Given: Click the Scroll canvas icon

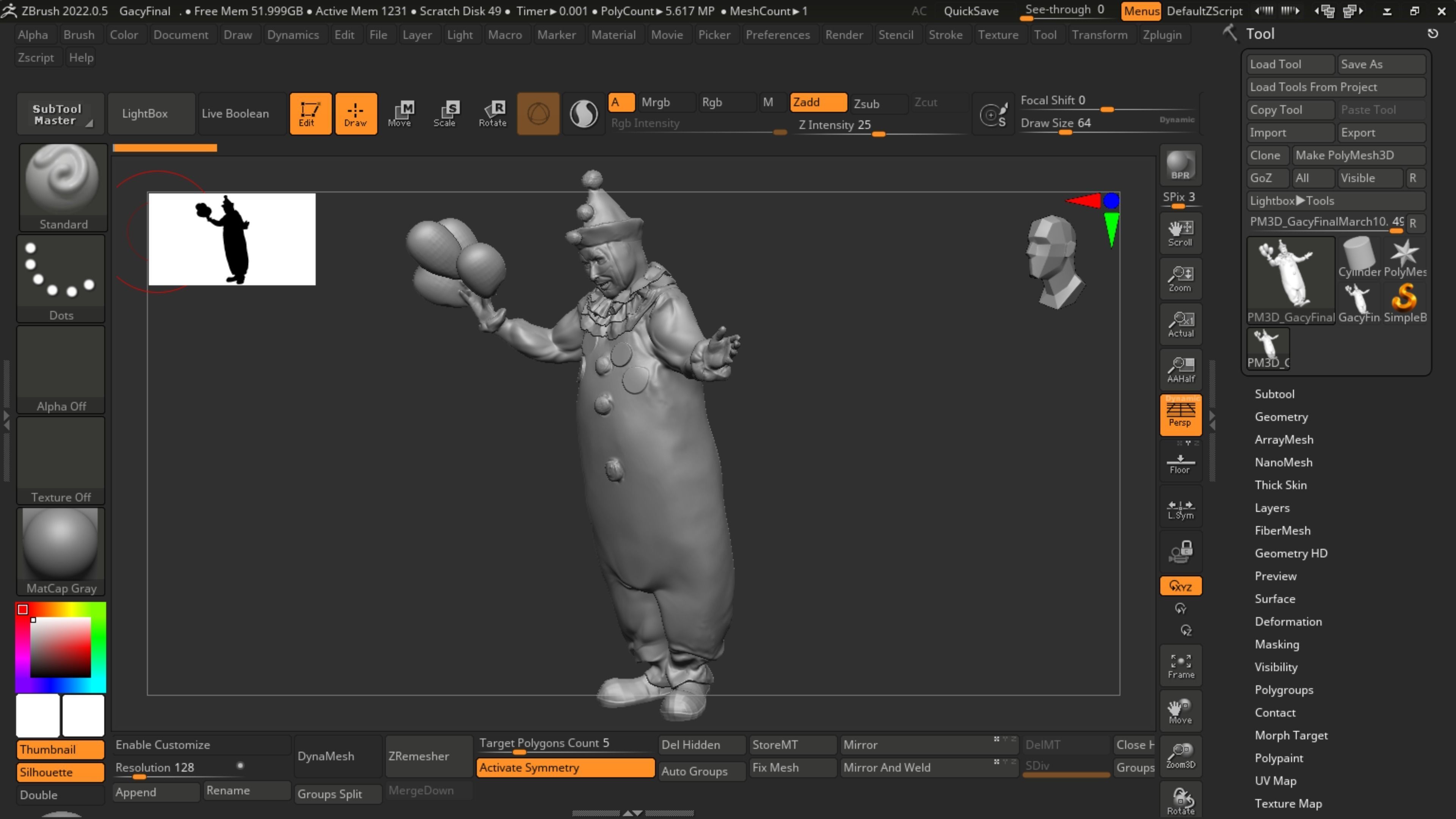Looking at the screenshot, I should (x=1180, y=233).
